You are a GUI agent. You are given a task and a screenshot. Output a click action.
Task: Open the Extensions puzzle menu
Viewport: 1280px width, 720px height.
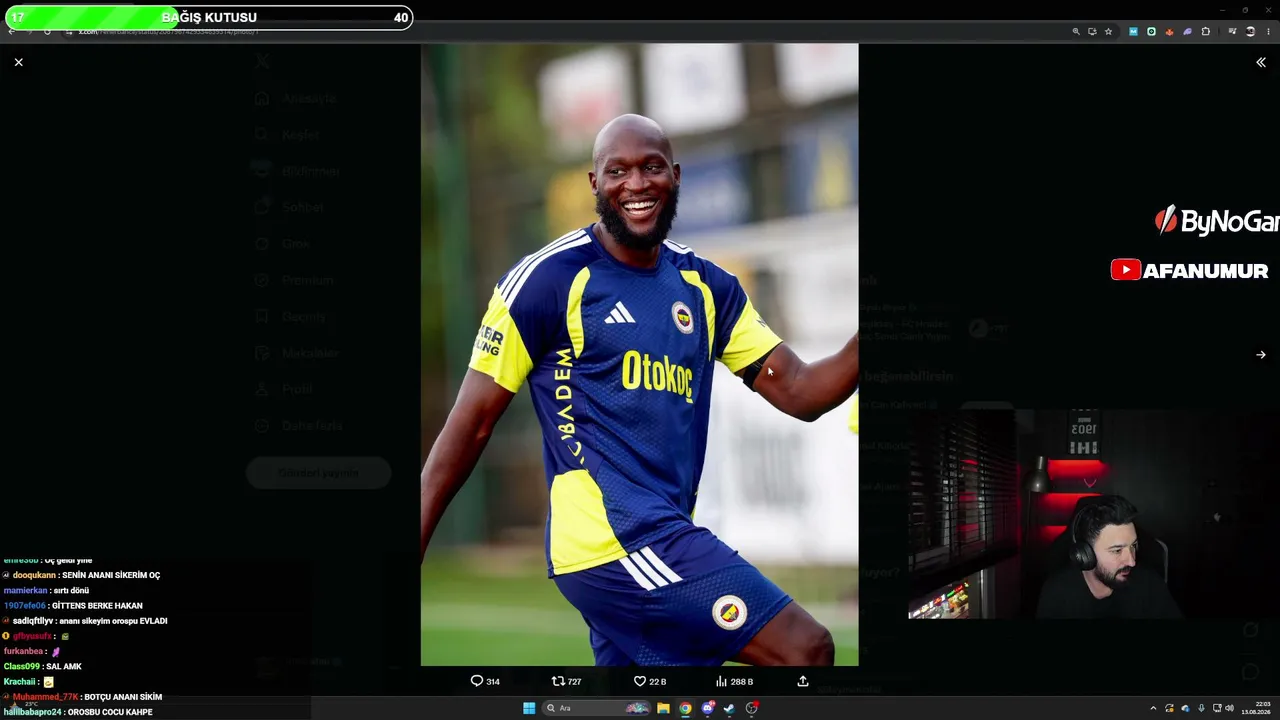pos(1206,32)
